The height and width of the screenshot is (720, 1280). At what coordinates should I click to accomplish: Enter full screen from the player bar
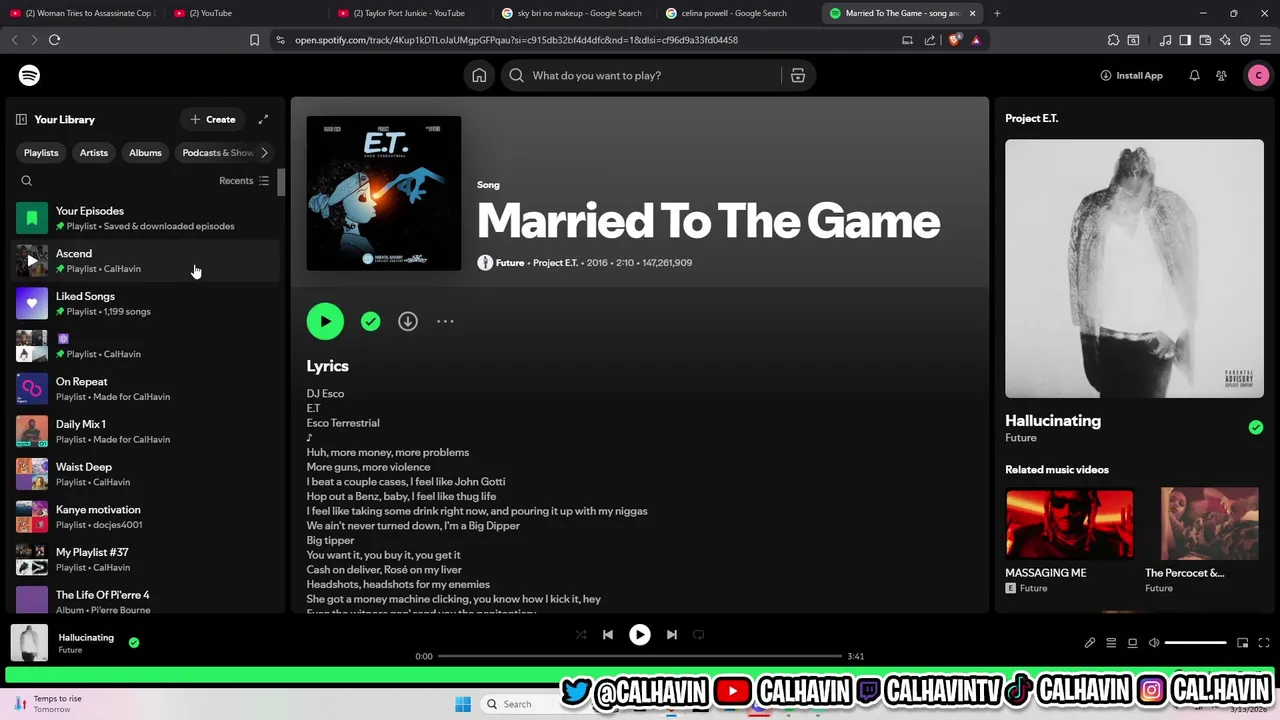[x=1264, y=643]
